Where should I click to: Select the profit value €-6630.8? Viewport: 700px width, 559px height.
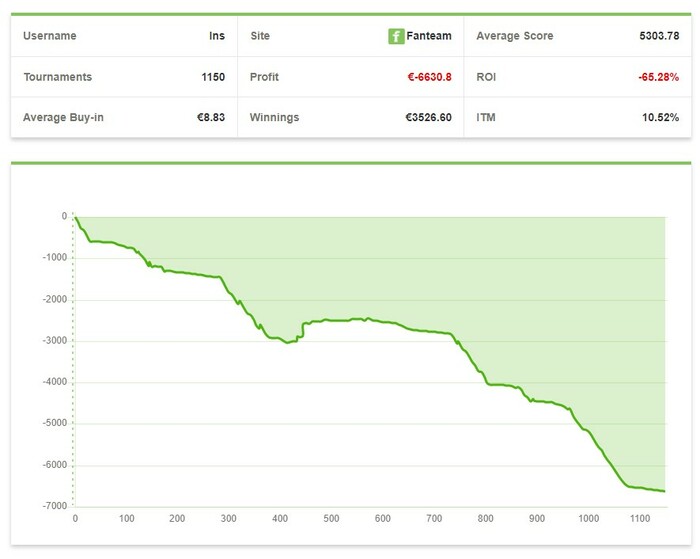point(429,77)
